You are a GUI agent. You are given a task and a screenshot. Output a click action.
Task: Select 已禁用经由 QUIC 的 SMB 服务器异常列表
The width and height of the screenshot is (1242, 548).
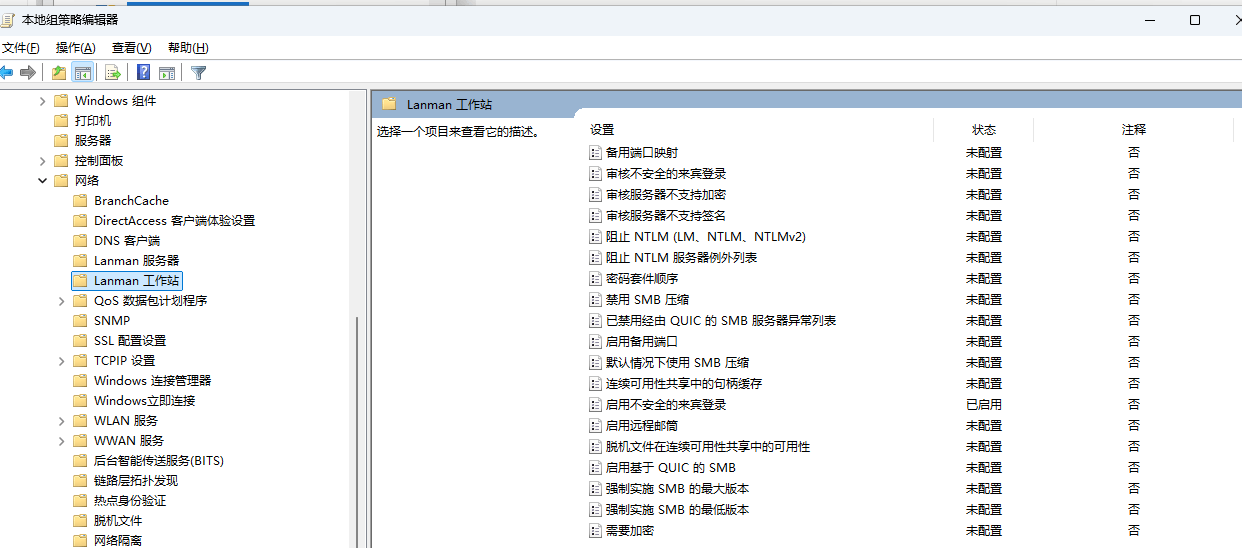pyautogui.click(x=721, y=321)
